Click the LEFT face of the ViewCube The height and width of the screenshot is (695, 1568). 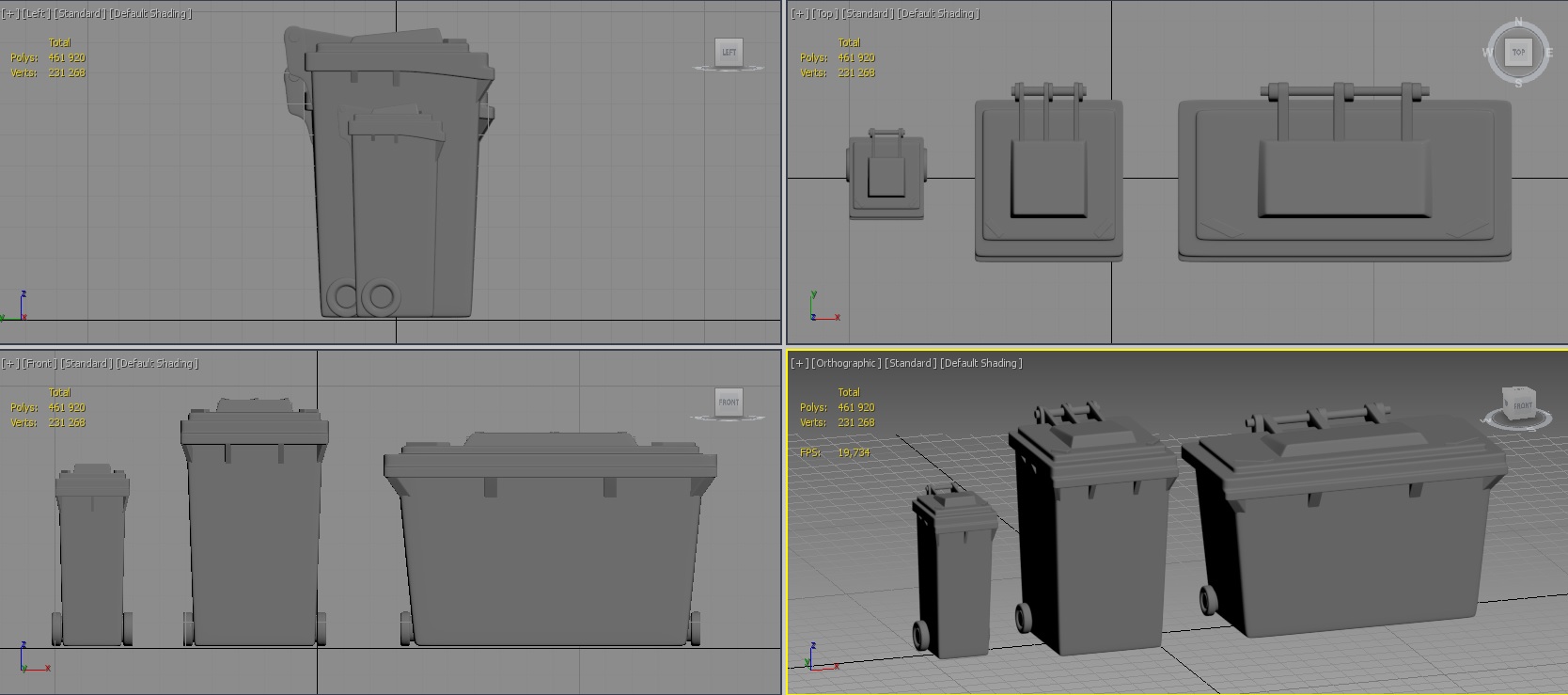(x=729, y=53)
